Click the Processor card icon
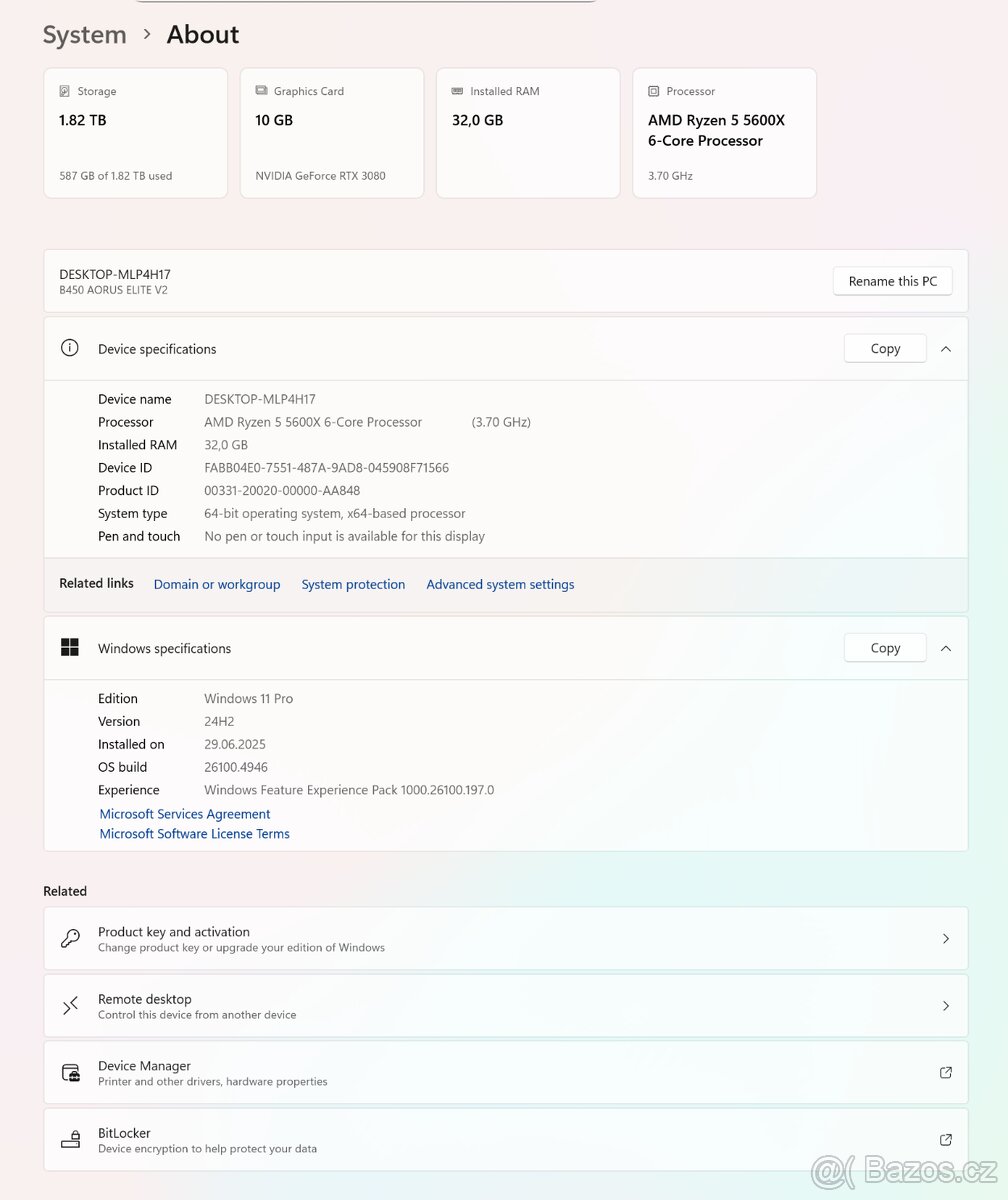 [x=654, y=91]
